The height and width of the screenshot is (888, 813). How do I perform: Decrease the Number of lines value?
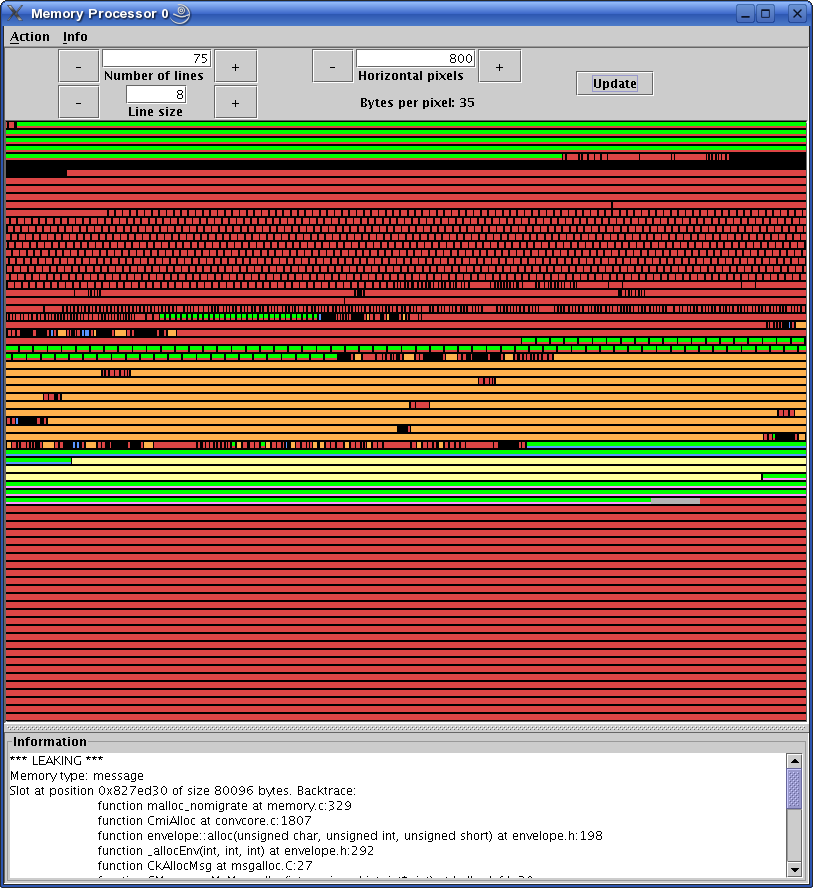coord(79,67)
